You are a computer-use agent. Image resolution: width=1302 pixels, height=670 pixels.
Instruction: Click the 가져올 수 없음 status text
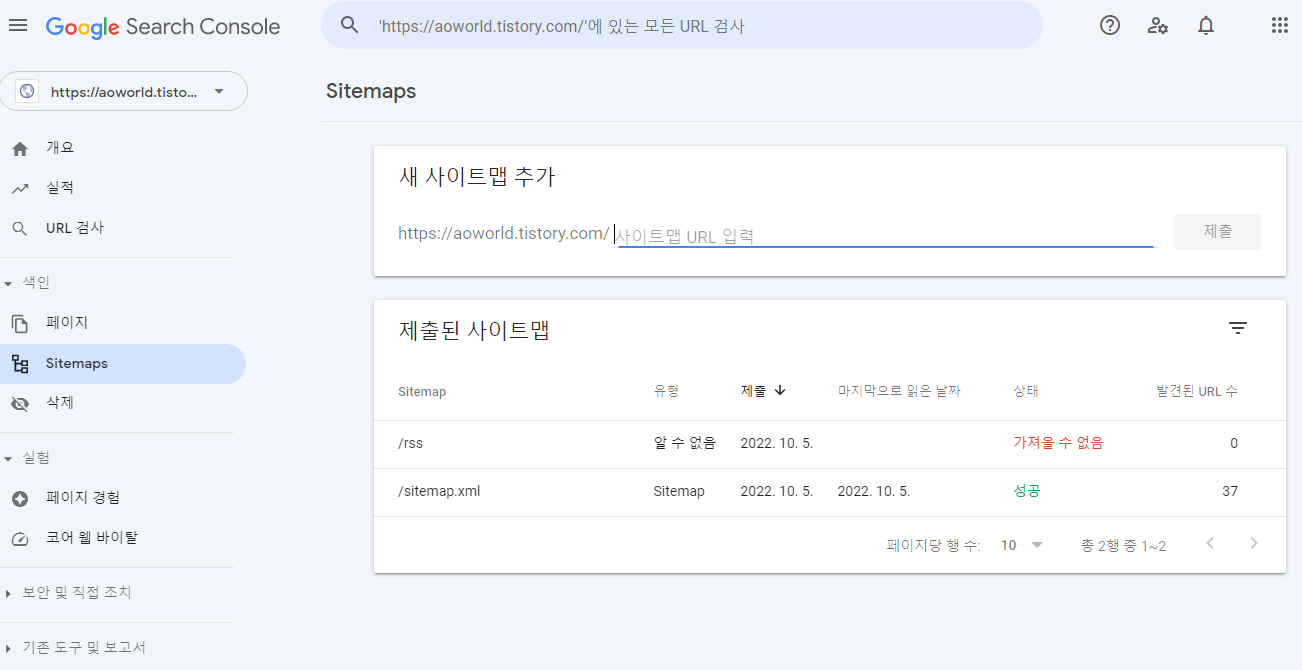(x=1058, y=443)
